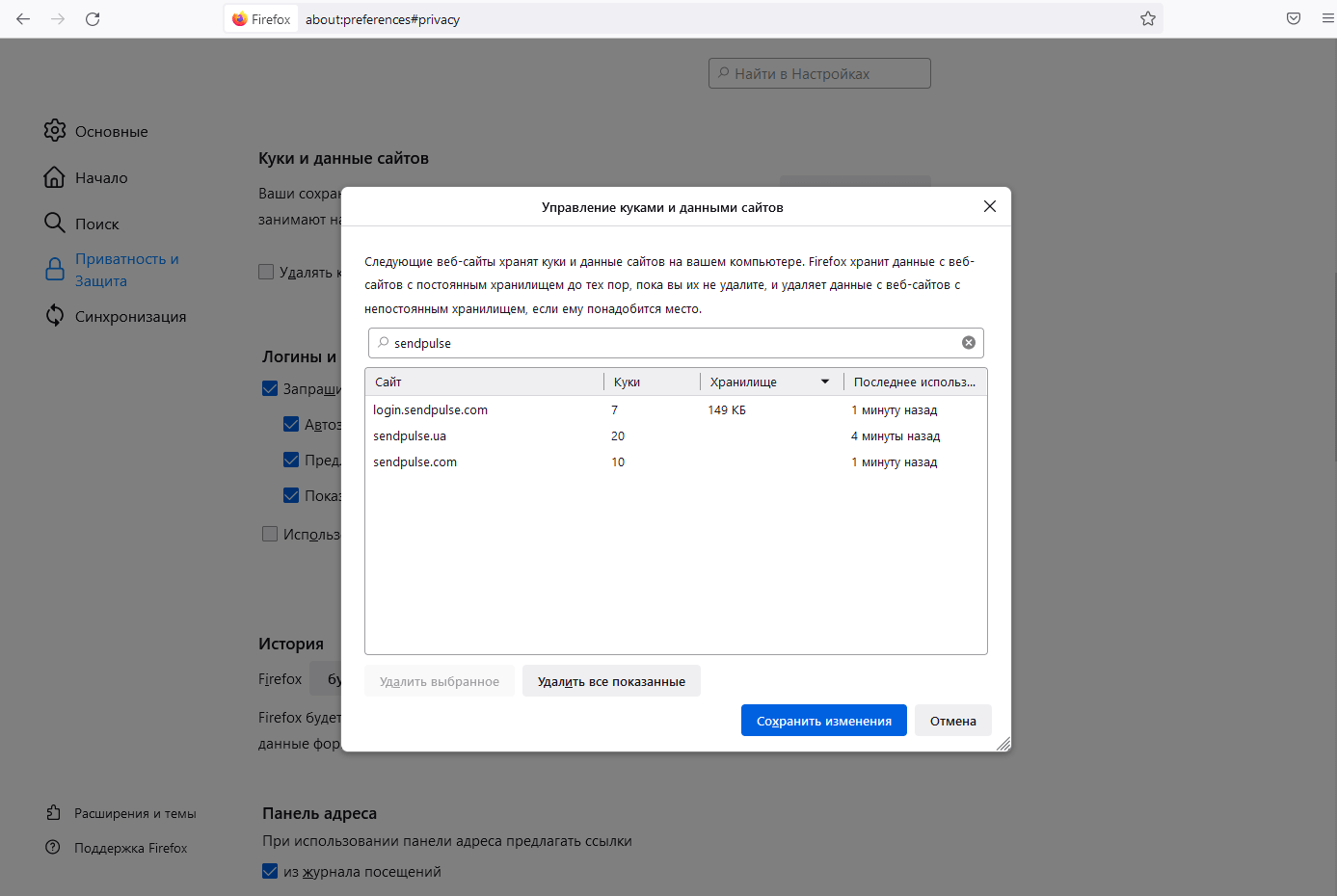Open the Синхронизация settings section
This screenshot has width=1337, height=896.
point(116,316)
